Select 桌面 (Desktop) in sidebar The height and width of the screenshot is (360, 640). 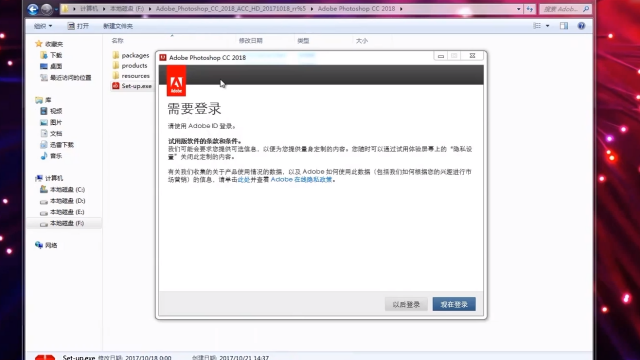click(51, 66)
